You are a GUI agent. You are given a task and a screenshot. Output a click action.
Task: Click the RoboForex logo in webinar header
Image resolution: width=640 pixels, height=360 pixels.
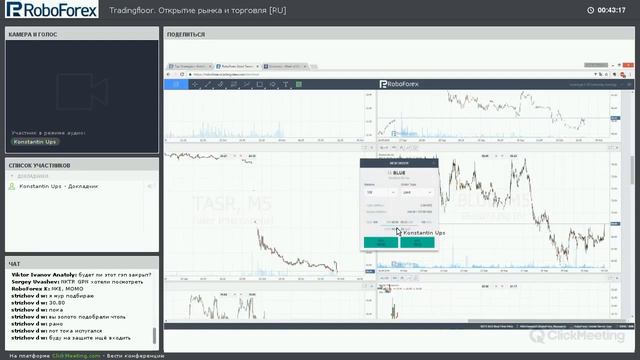pyautogui.click(x=52, y=9)
